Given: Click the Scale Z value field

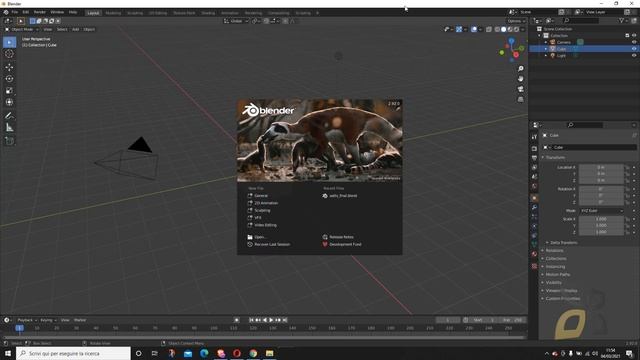Looking at the screenshot, I should click(x=601, y=232).
